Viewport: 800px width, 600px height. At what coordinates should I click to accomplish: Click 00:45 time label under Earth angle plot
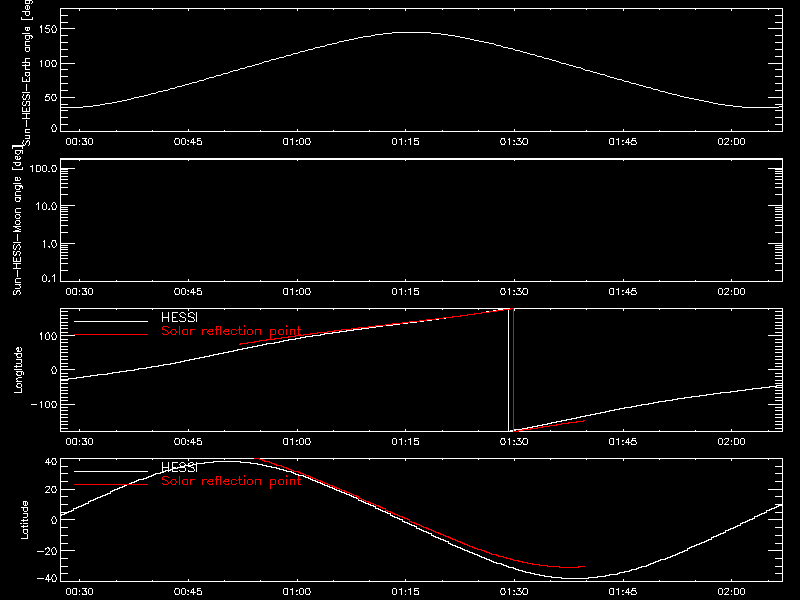[x=188, y=142]
